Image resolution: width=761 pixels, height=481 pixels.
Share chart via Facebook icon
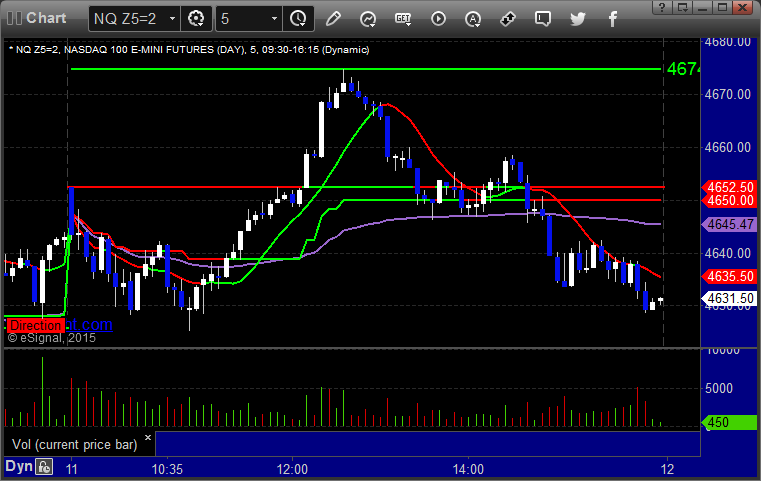[612, 19]
